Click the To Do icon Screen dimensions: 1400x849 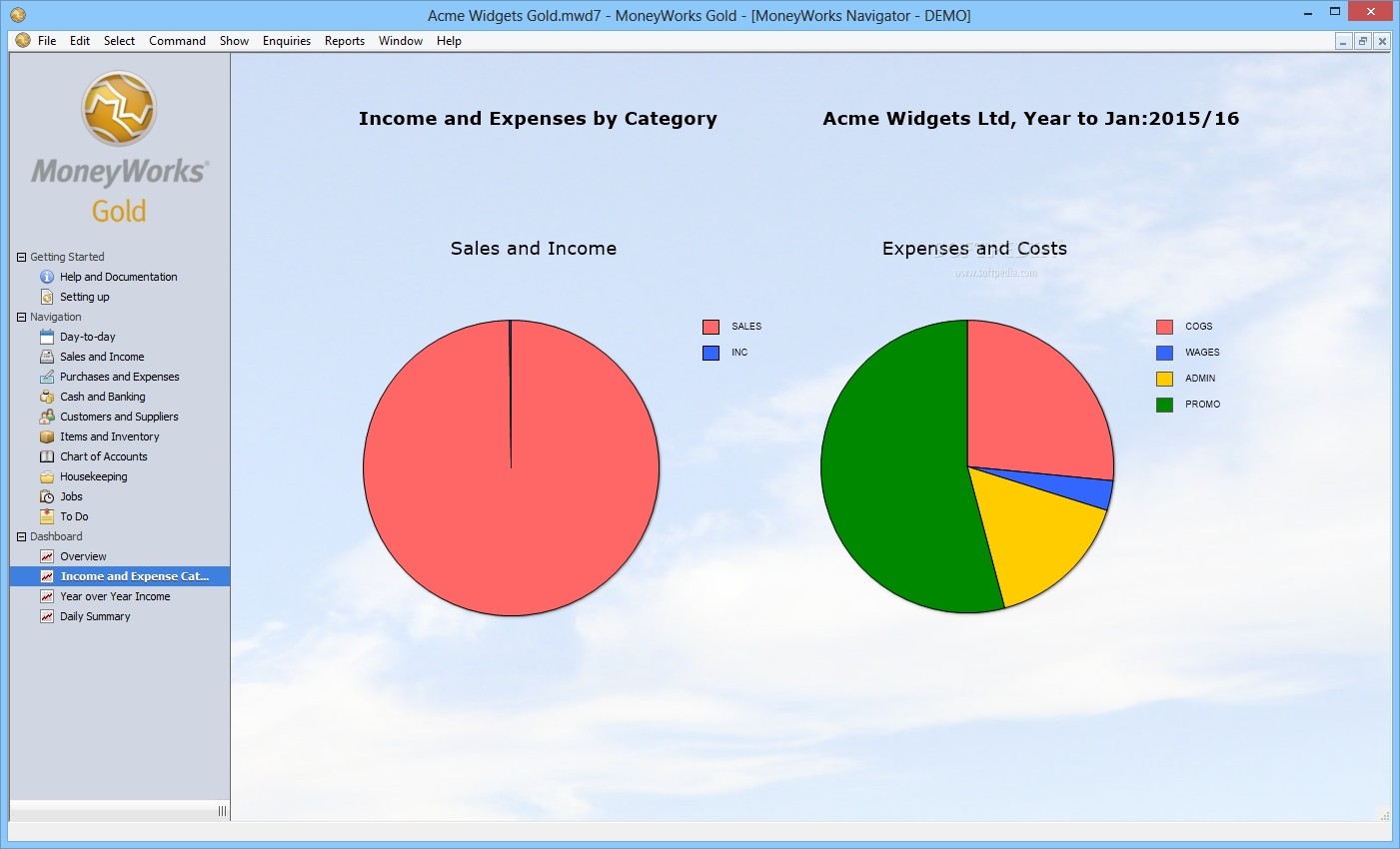(47, 516)
